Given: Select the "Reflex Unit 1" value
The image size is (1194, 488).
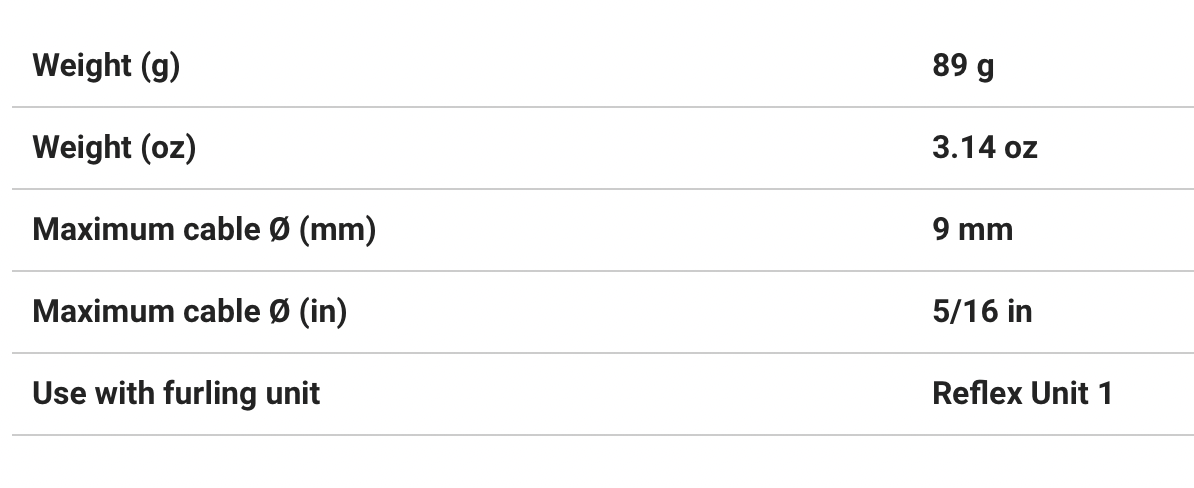Looking at the screenshot, I should click(1021, 394).
